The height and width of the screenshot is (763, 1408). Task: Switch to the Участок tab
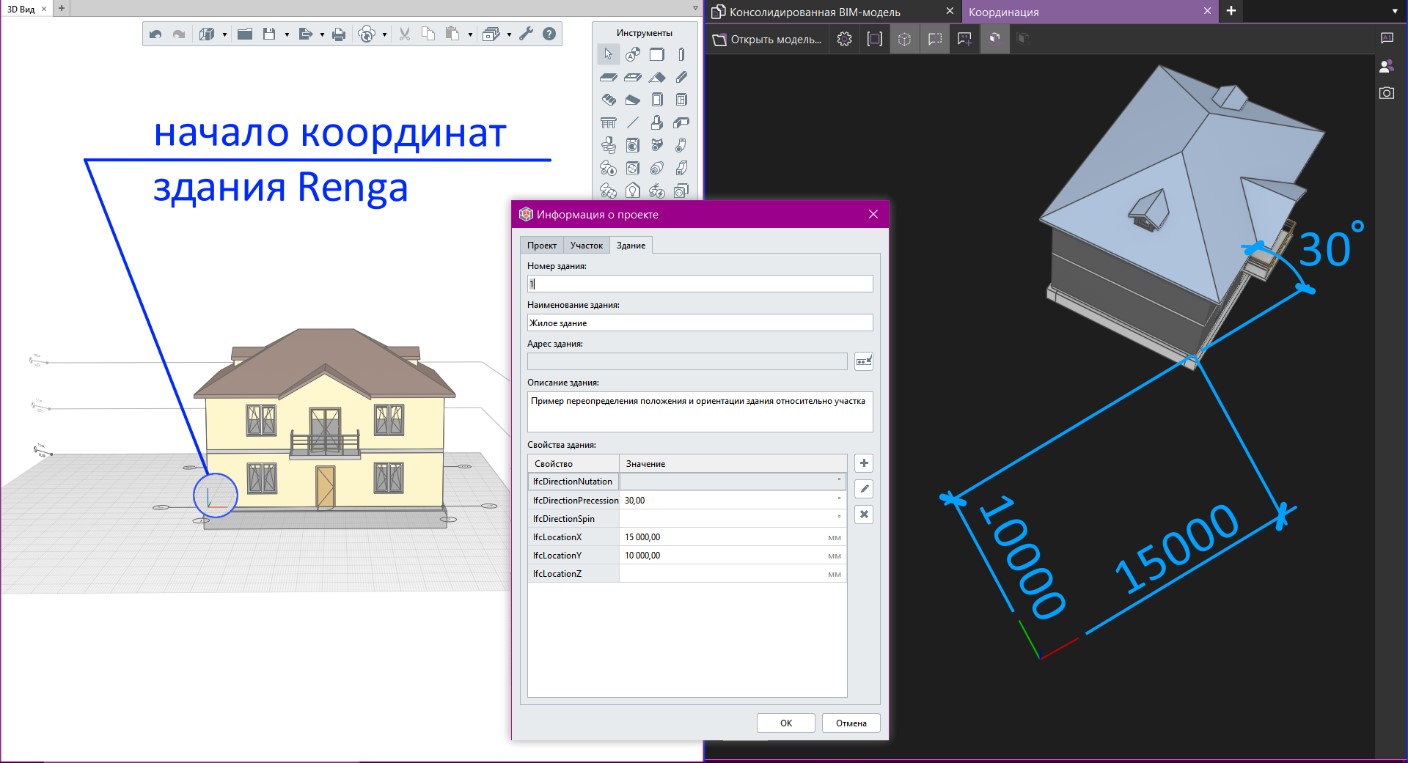[587, 245]
